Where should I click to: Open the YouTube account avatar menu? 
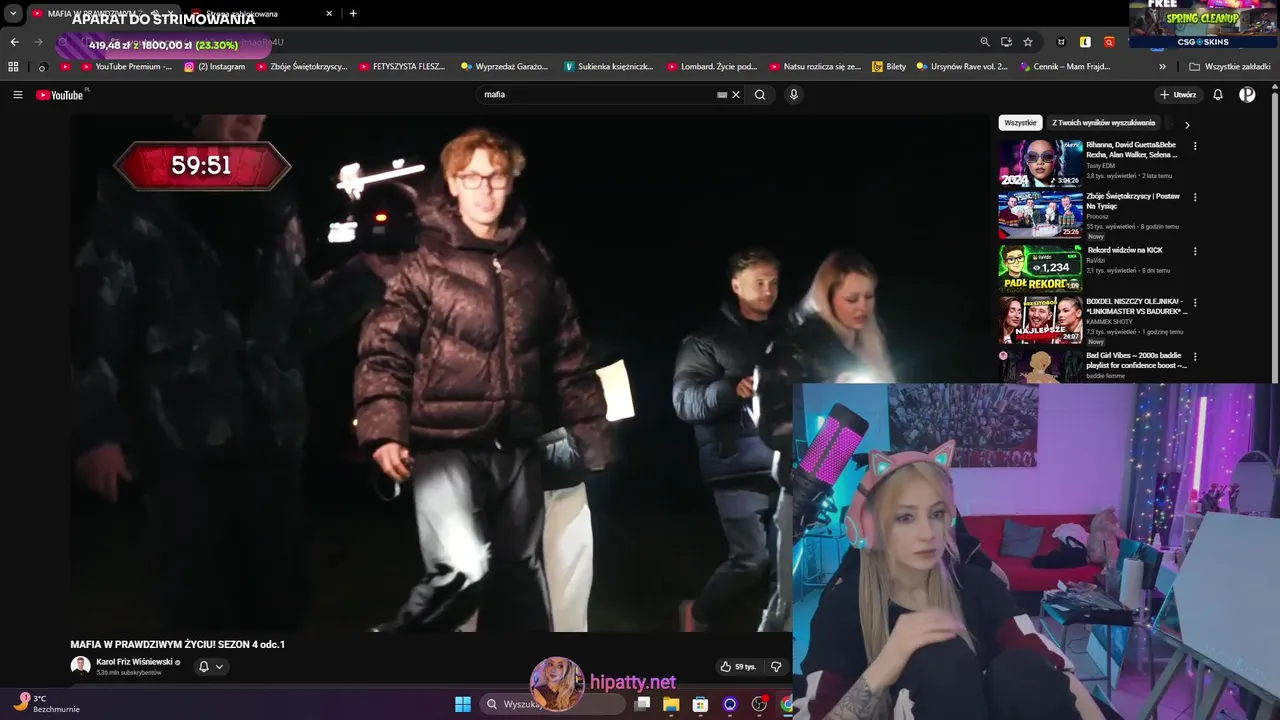pyautogui.click(x=1247, y=95)
